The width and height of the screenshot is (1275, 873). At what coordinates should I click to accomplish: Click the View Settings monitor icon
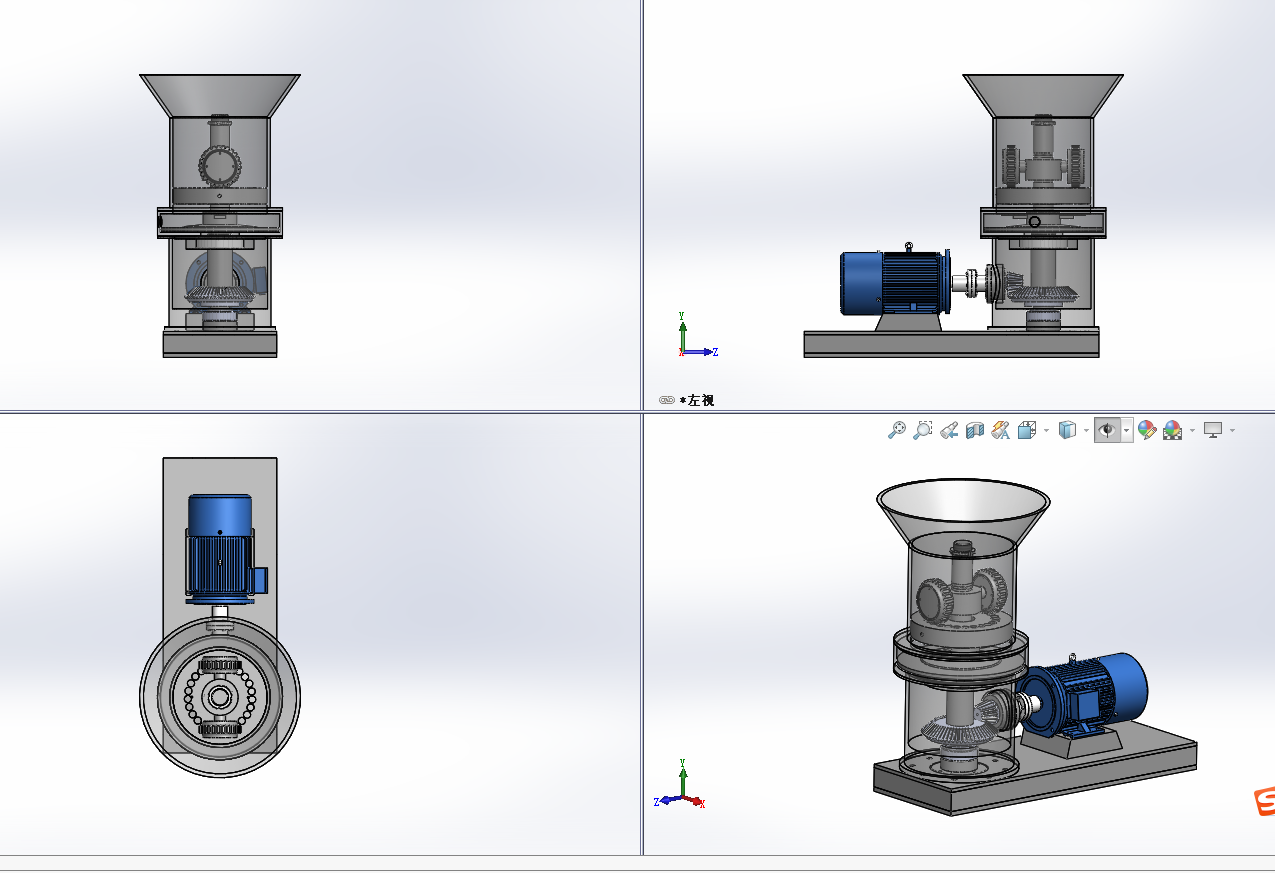(1213, 430)
